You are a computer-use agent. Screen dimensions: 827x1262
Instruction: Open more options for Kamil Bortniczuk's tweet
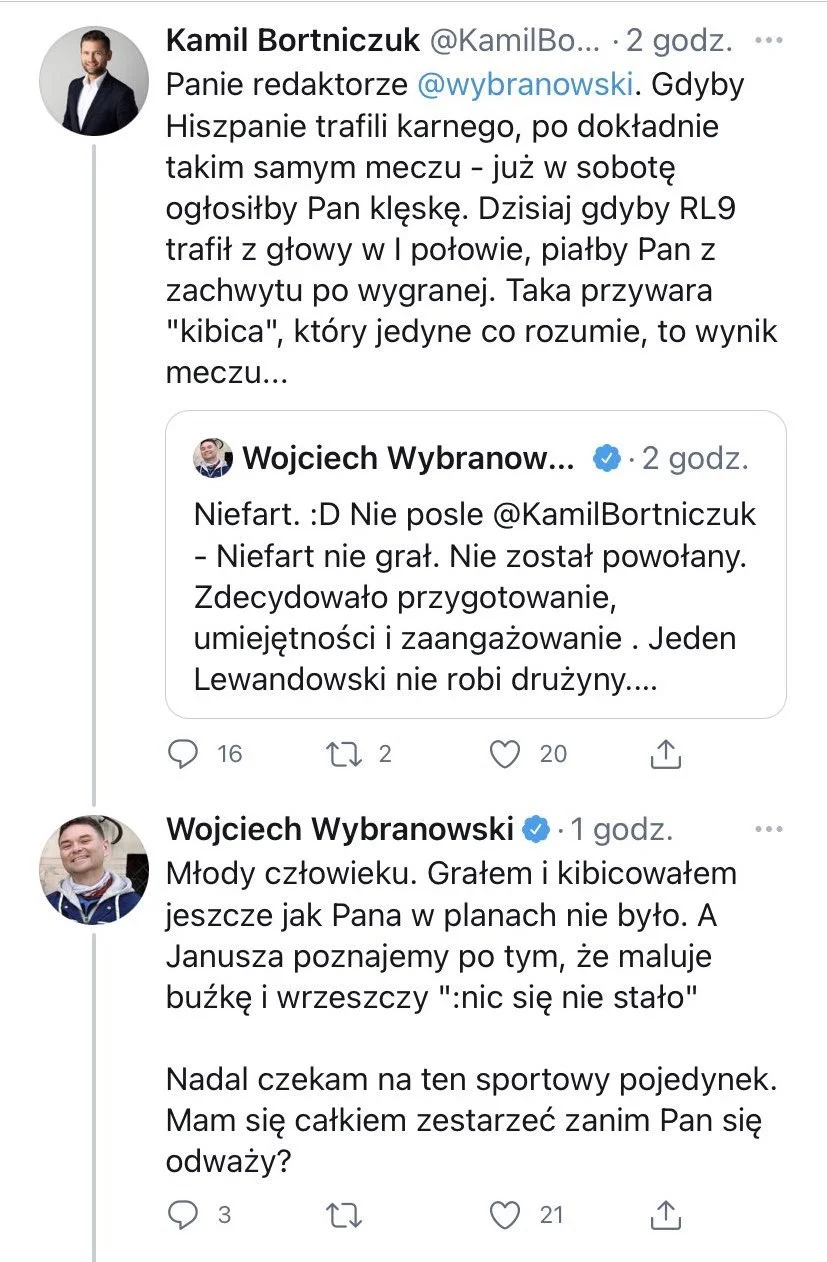768,42
